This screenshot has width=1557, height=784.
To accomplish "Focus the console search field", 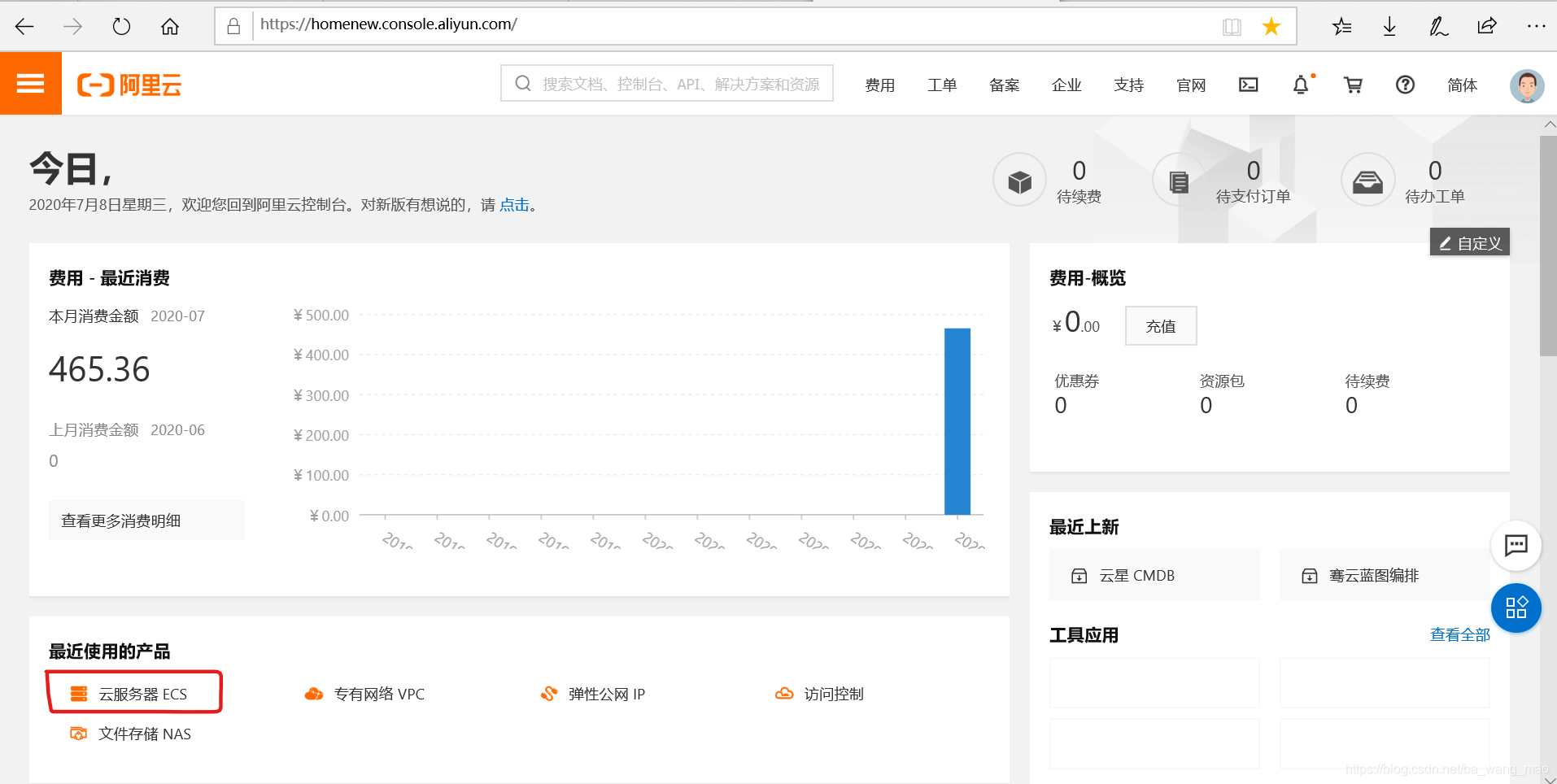I will point(667,84).
